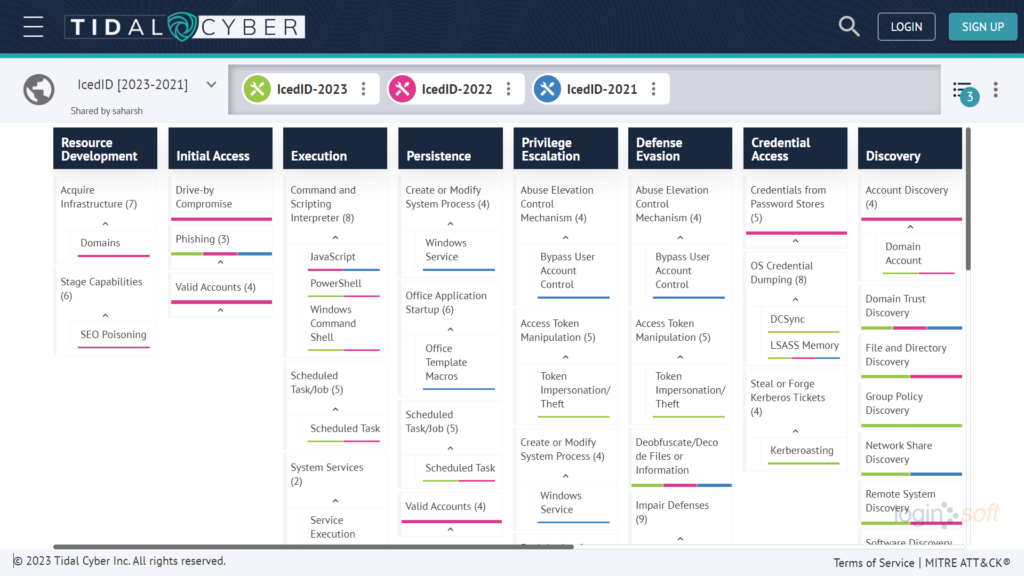1024x576 pixels.
Task: Select the Persistence tactic header
Action: pyautogui.click(x=451, y=149)
